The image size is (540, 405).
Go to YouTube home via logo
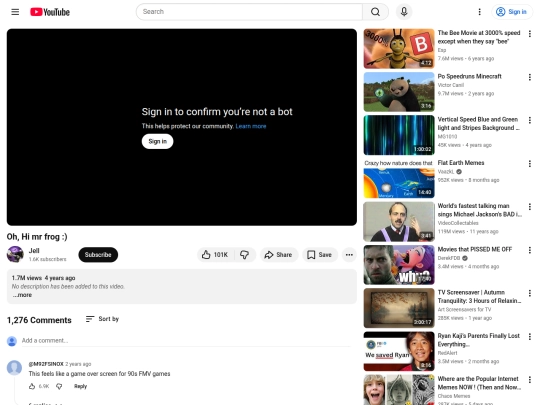[50, 12]
